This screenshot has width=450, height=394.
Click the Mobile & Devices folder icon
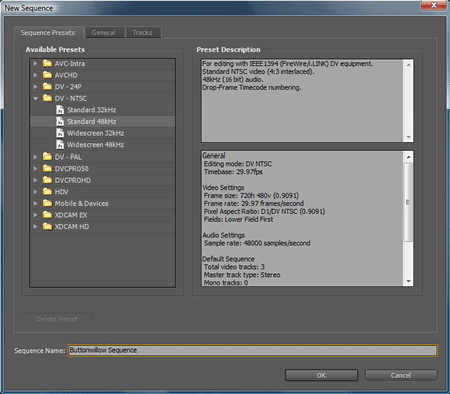click(x=47, y=203)
